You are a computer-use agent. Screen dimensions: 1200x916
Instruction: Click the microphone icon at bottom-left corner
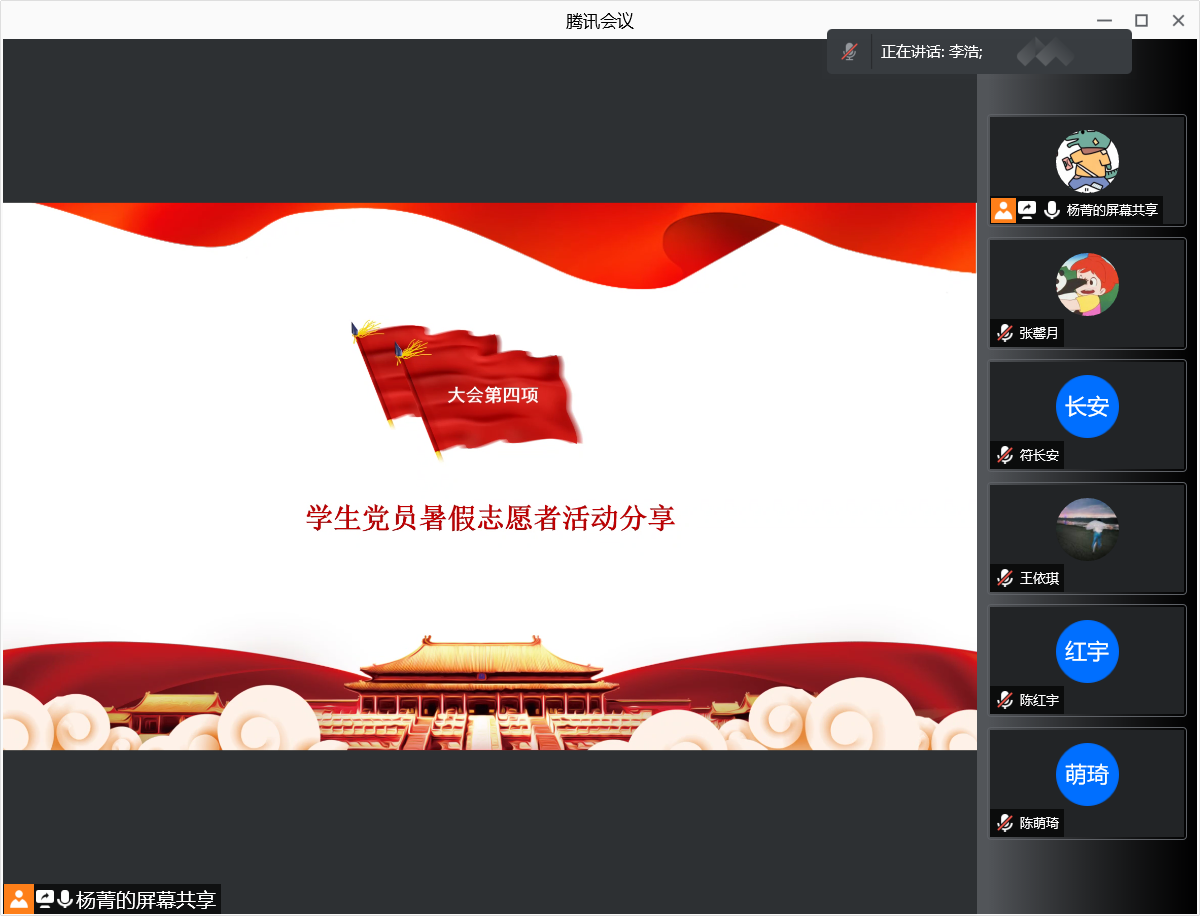65,899
